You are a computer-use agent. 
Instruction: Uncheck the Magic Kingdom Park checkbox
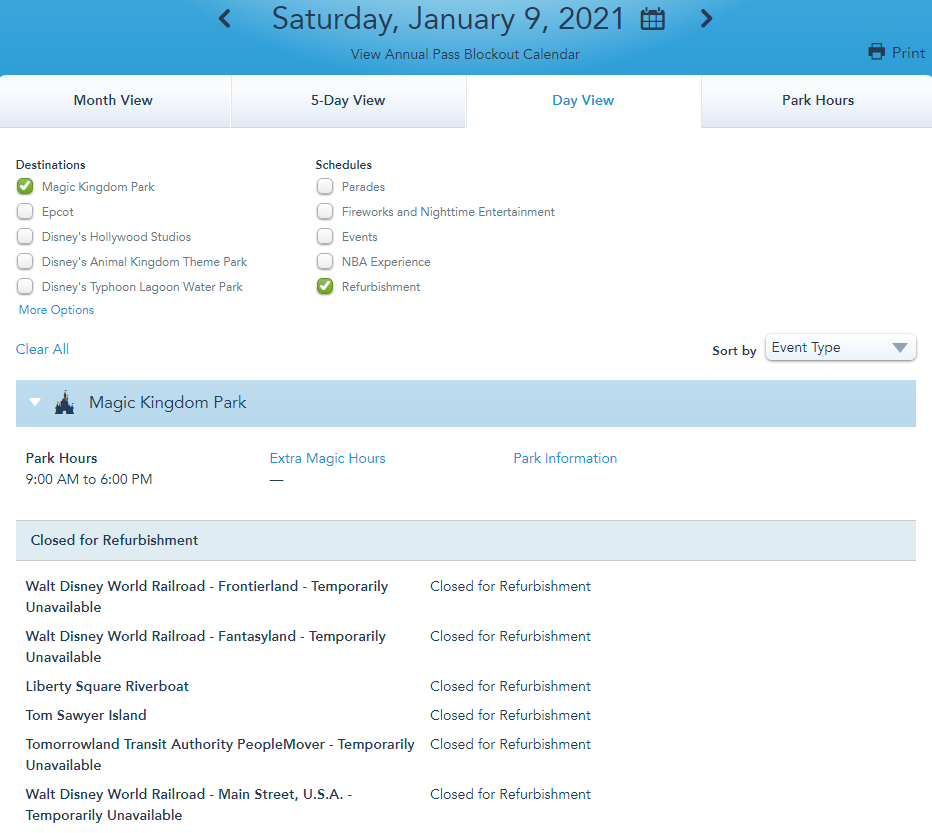(x=25, y=187)
